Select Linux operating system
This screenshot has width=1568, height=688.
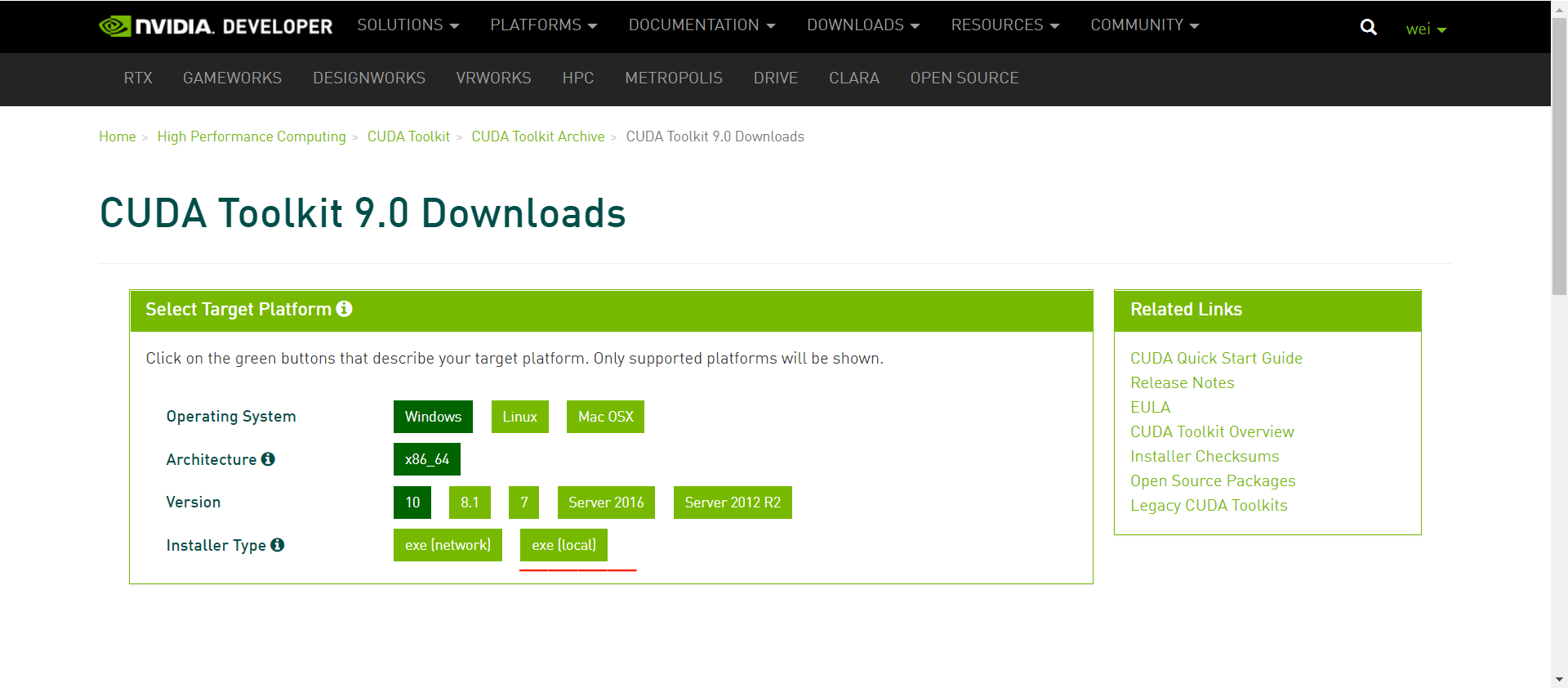pyautogui.click(x=519, y=417)
